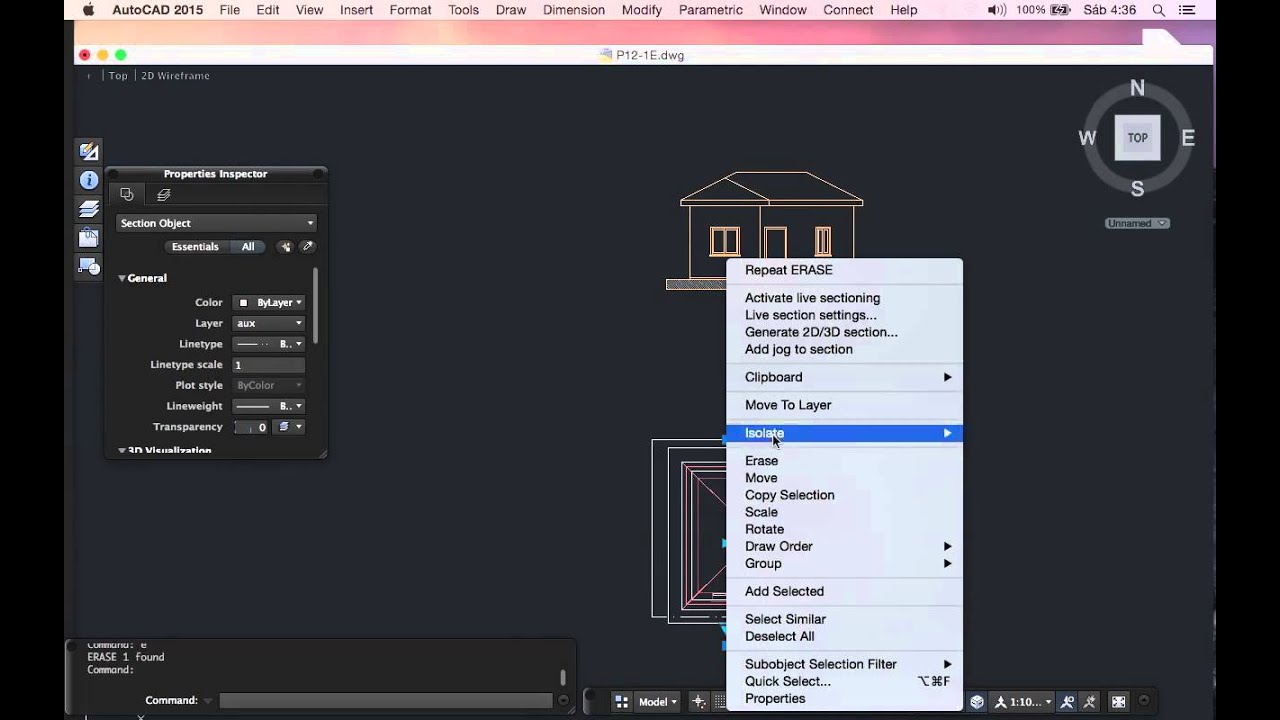Expand the 3D Visualization section
This screenshot has height=720, width=1280.
pos(165,451)
